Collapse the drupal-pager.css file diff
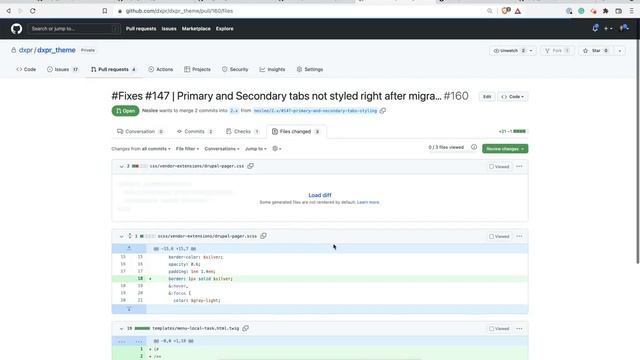The image size is (640, 360). (x=121, y=167)
